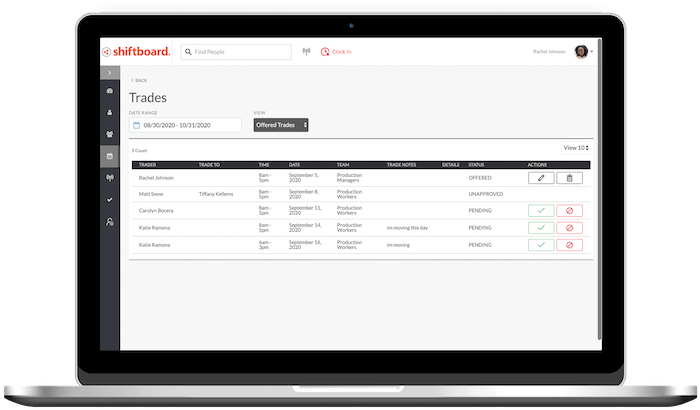Open the date range picker field
Viewport: 700px width, 410px height.
186,125
